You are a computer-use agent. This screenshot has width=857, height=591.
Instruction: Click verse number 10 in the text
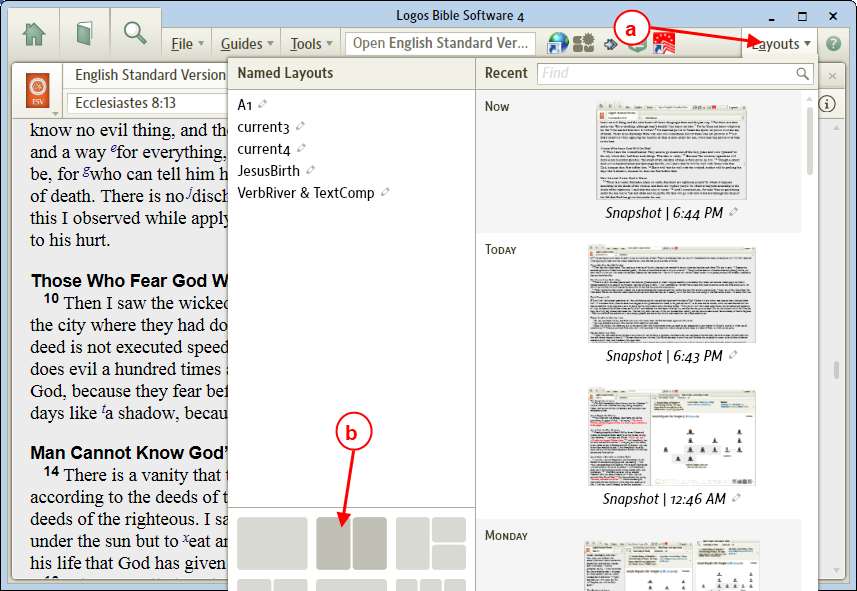(51, 299)
